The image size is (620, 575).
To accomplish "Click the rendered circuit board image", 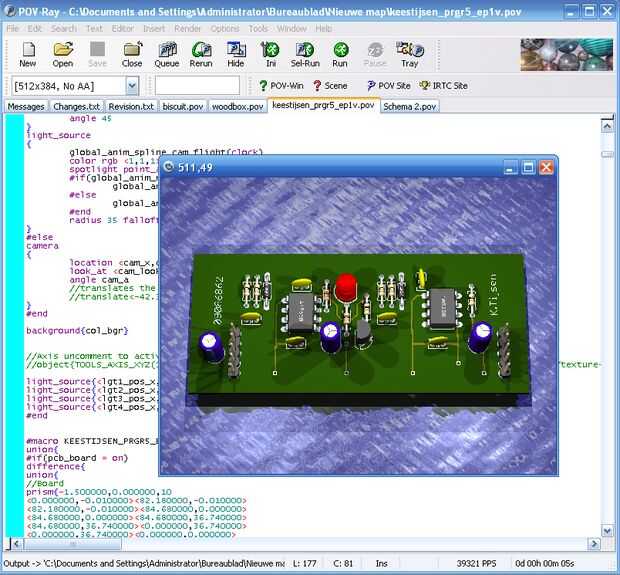I will (x=359, y=325).
